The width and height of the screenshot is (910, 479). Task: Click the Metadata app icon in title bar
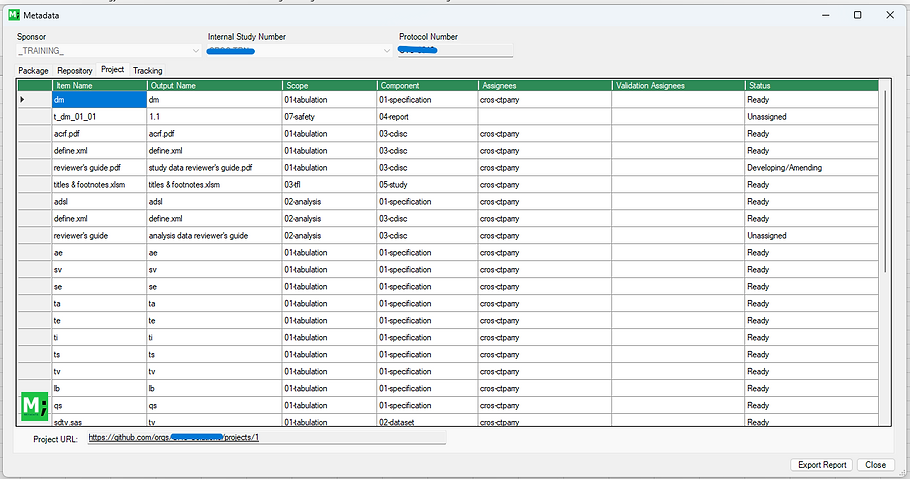pyautogui.click(x=14, y=15)
